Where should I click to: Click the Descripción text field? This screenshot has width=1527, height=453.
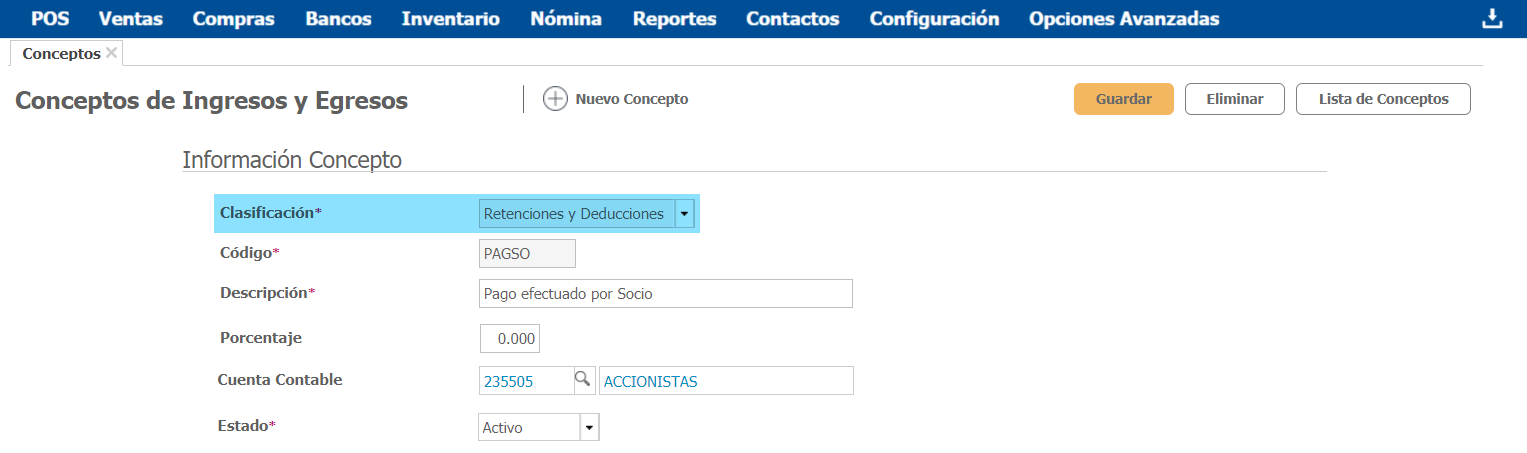pyautogui.click(x=665, y=293)
